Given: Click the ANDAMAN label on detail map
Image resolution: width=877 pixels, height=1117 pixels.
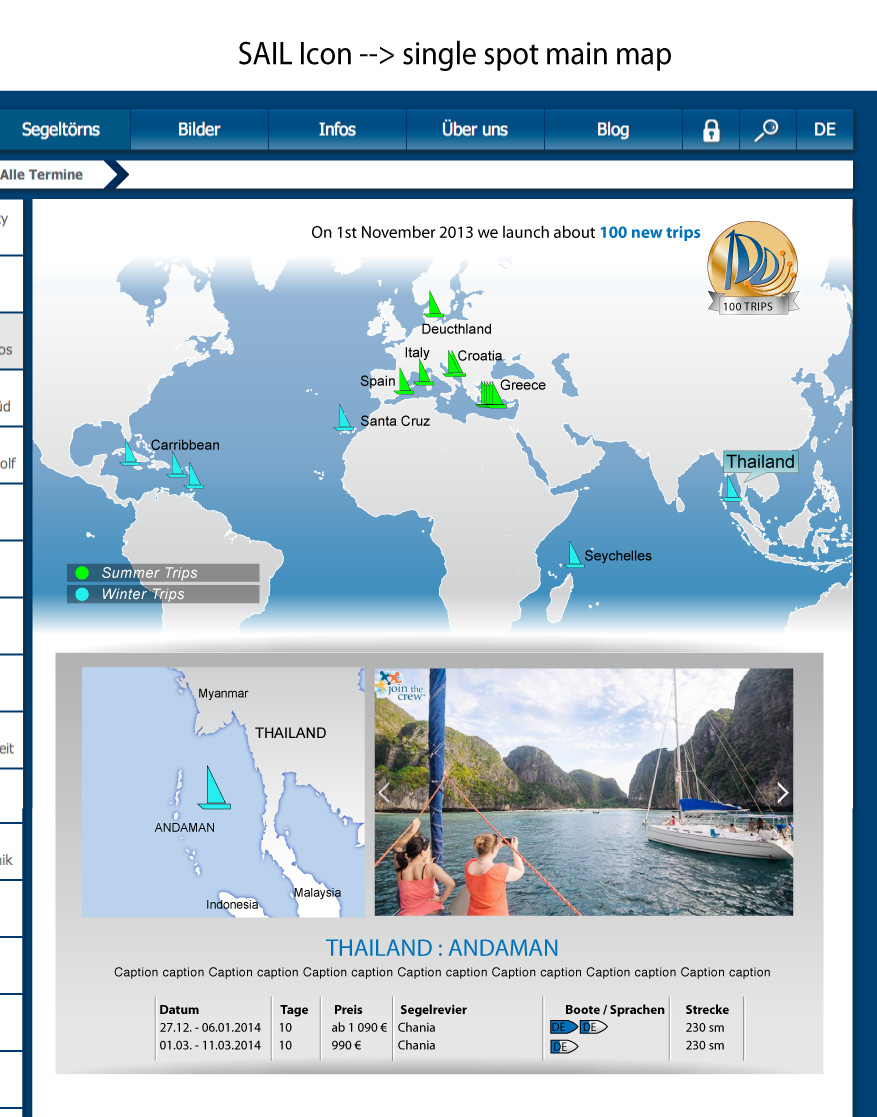Looking at the screenshot, I should pyautogui.click(x=185, y=827).
